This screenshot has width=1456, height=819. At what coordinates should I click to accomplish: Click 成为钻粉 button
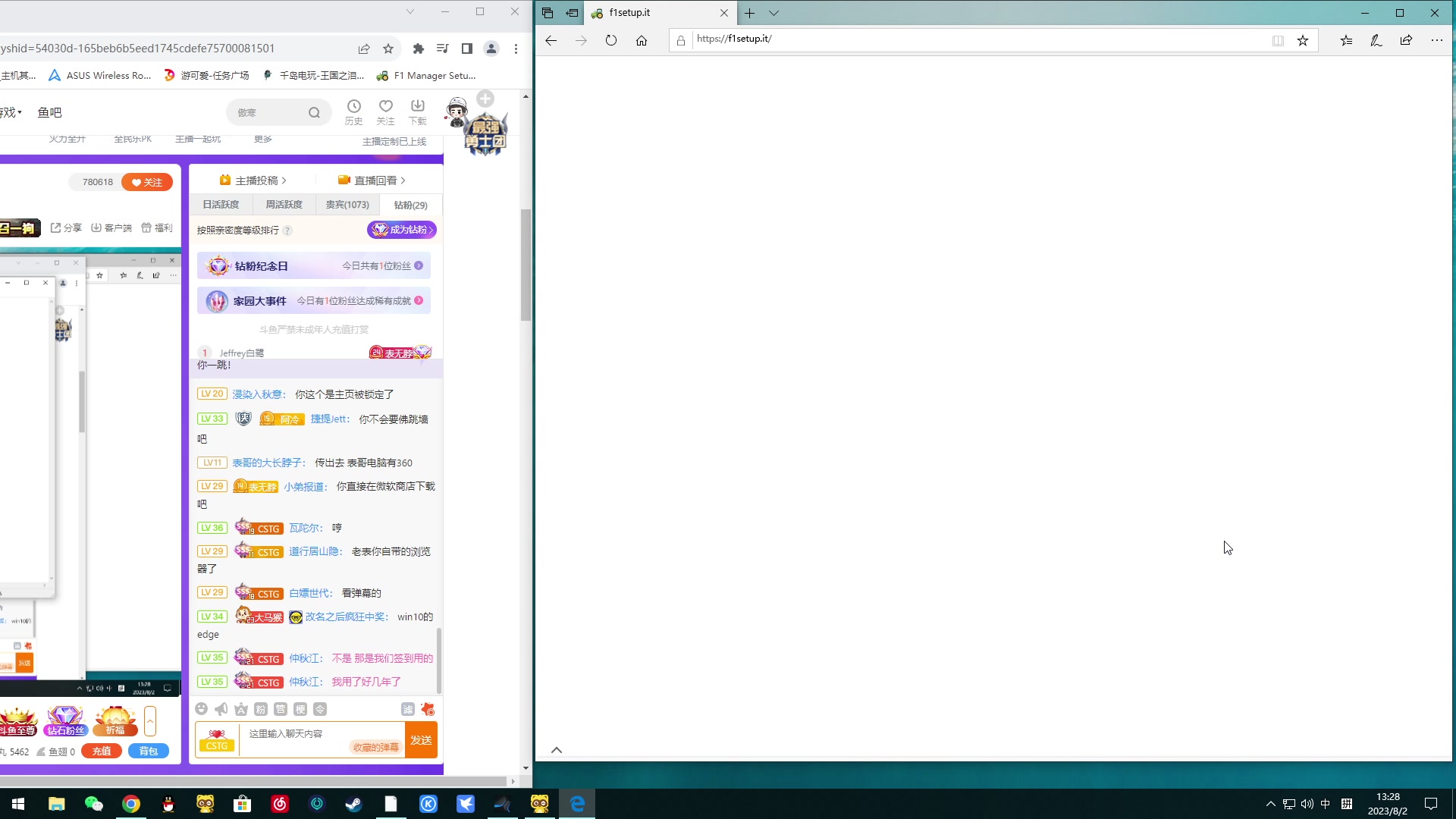pos(402,230)
